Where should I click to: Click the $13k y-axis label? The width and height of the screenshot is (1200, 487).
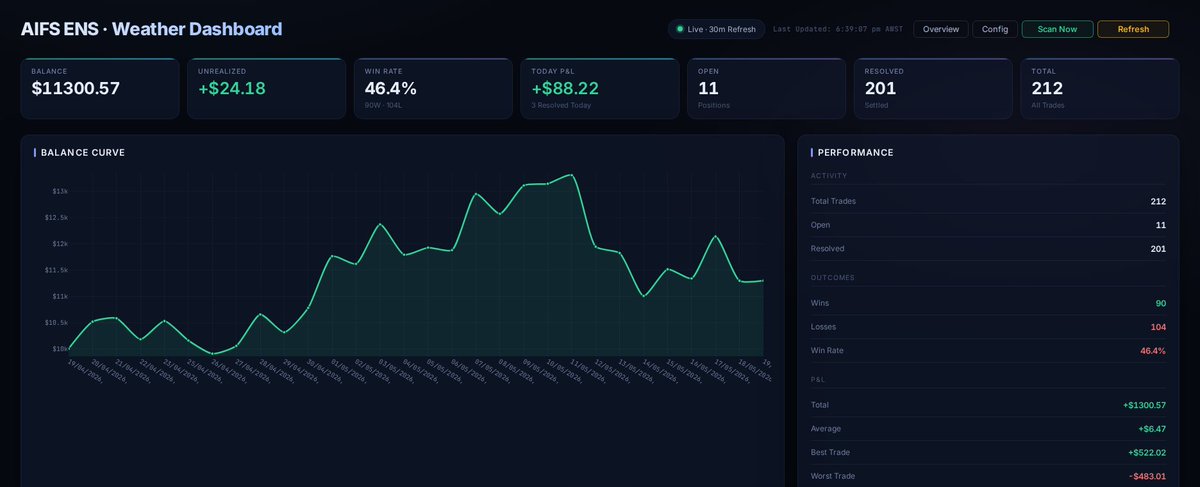click(x=60, y=191)
